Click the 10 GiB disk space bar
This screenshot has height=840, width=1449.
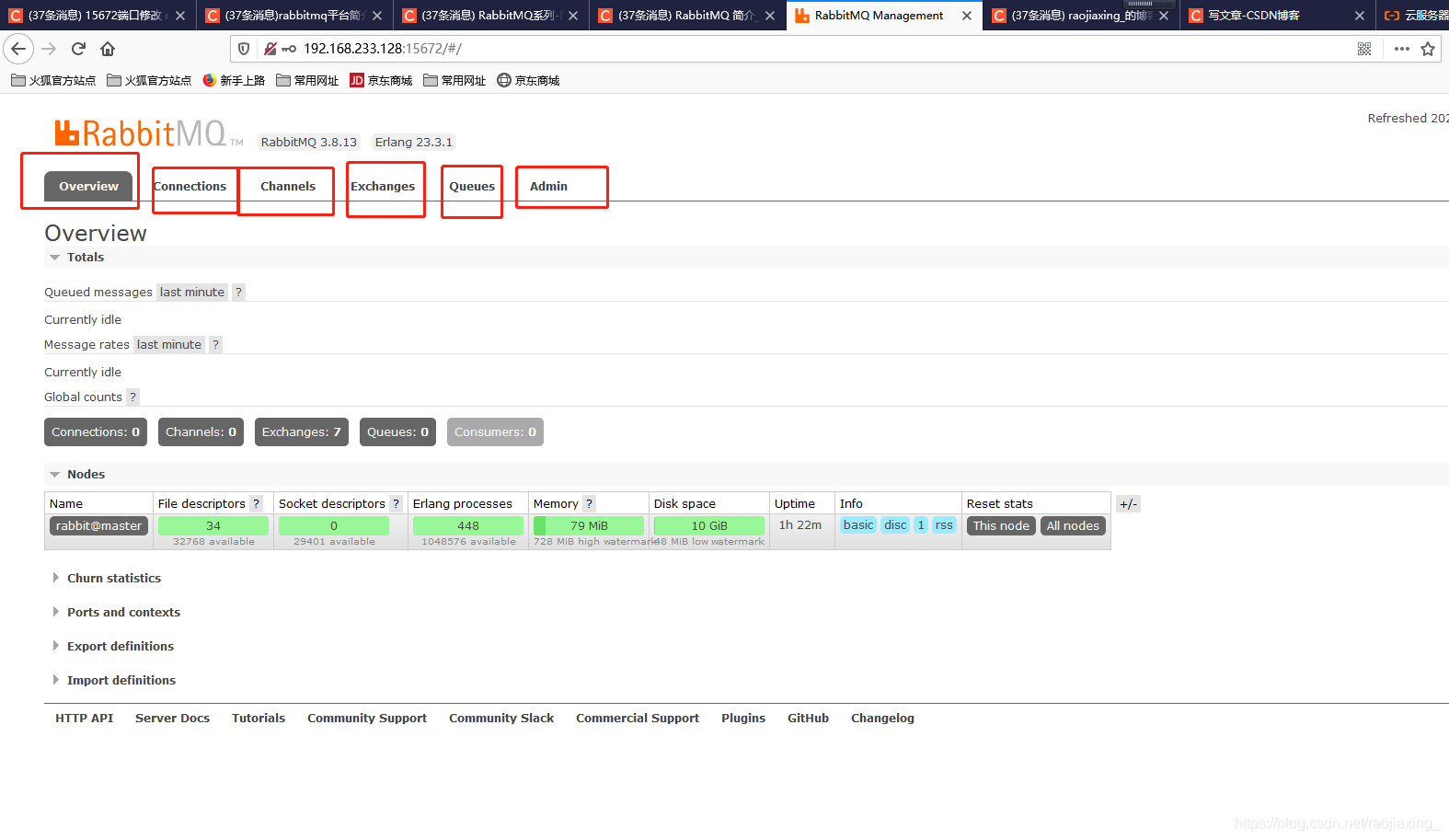(709, 525)
